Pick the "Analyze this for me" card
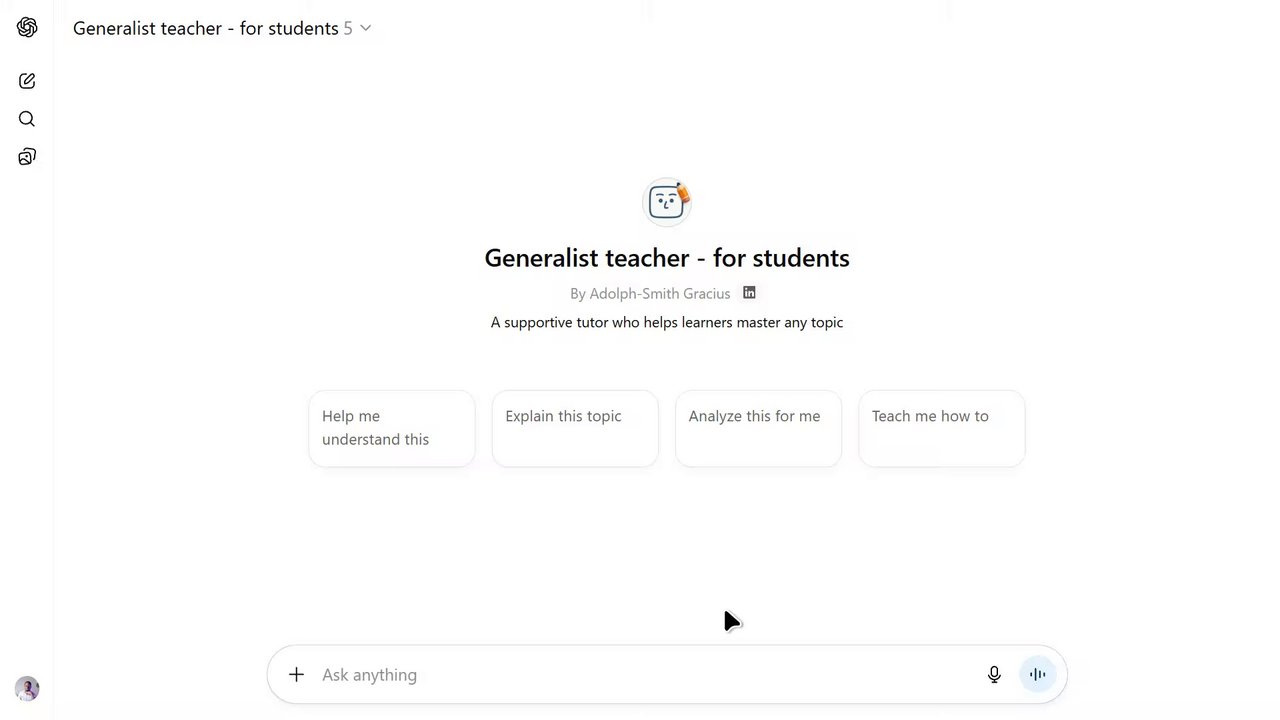The width and height of the screenshot is (1280, 720). click(x=758, y=428)
